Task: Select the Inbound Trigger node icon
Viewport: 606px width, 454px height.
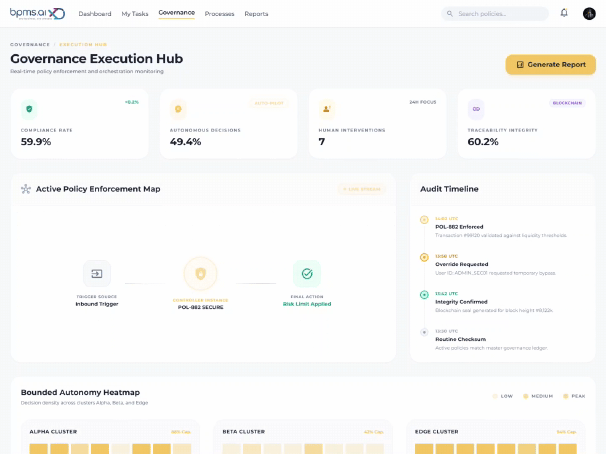Action: tap(97, 274)
